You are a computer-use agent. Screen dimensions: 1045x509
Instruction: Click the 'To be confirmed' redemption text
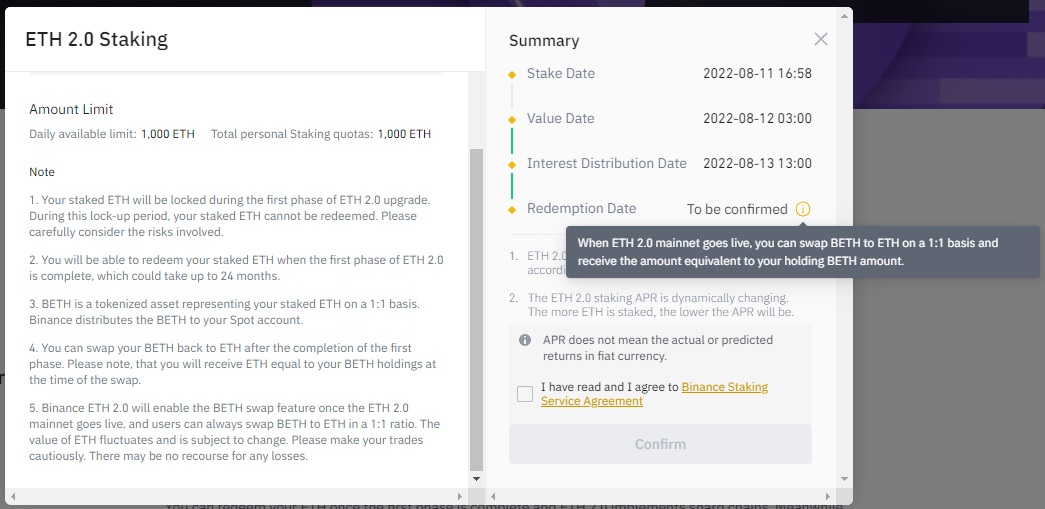[737, 209]
